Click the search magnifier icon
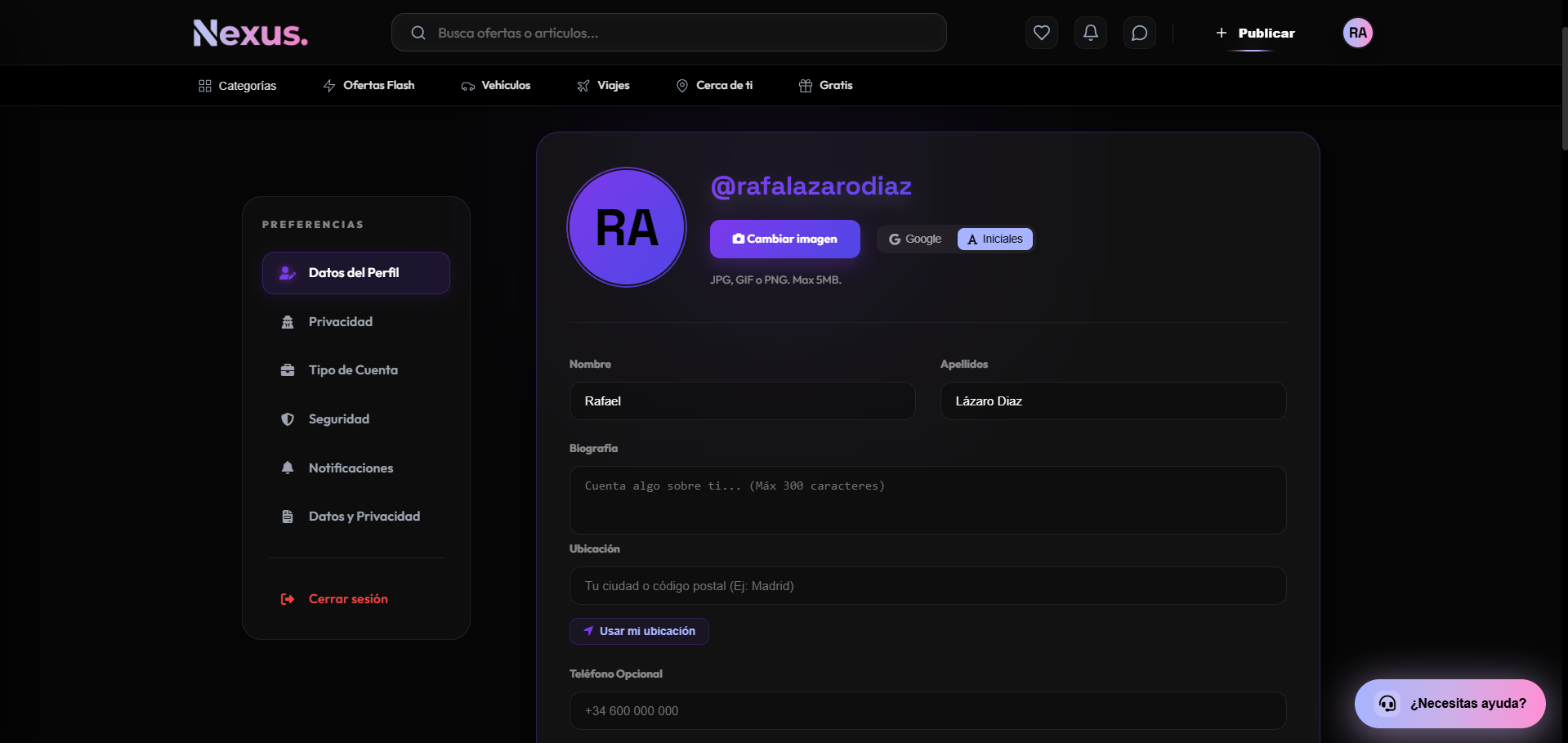 [418, 33]
